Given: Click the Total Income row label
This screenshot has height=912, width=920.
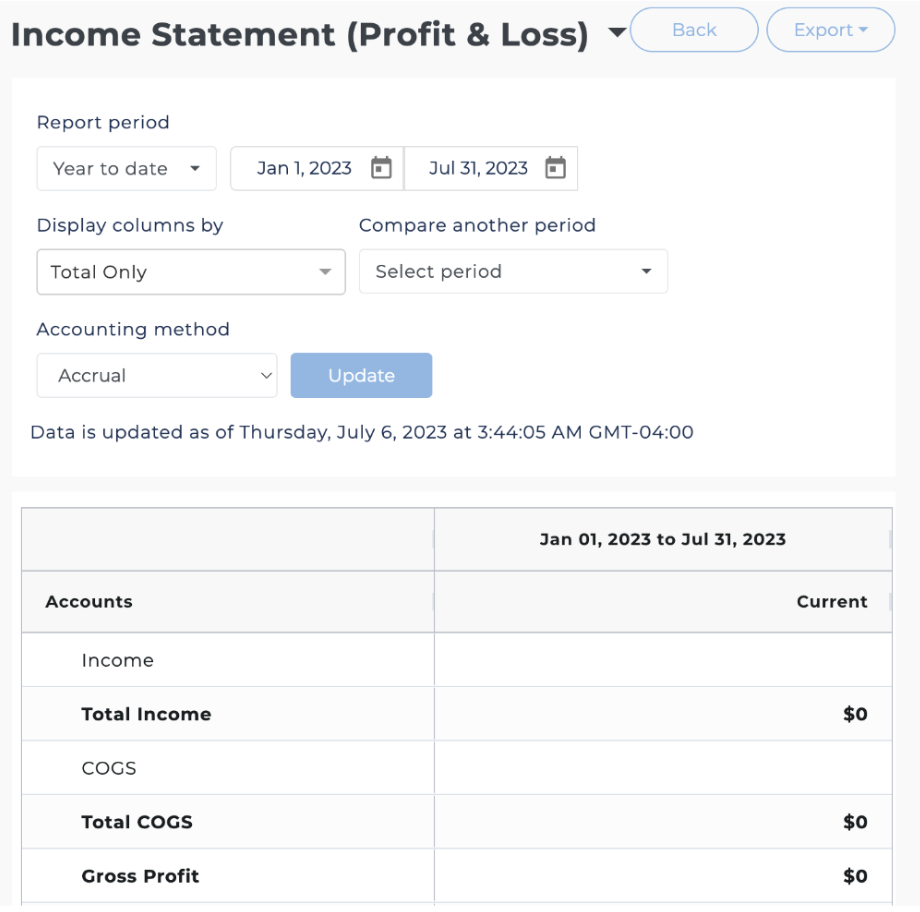Looking at the screenshot, I should [146, 715].
